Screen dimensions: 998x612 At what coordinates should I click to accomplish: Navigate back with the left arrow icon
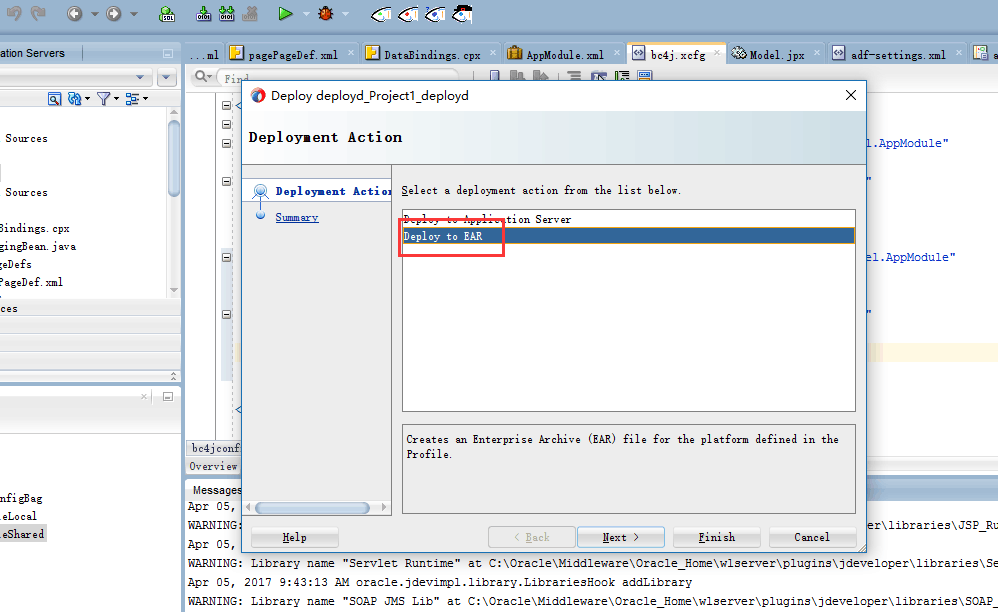(74, 13)
